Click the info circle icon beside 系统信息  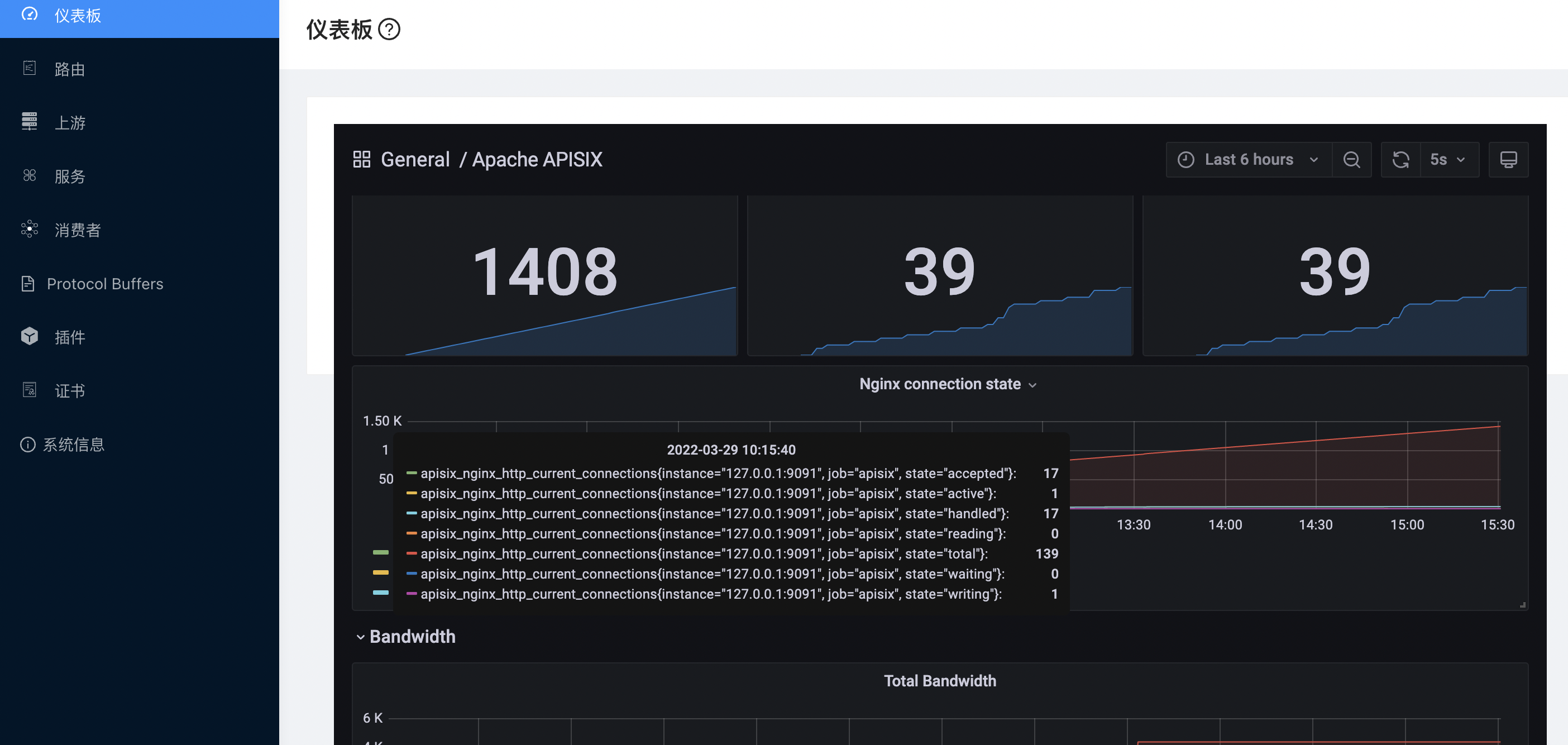(28, 445)
